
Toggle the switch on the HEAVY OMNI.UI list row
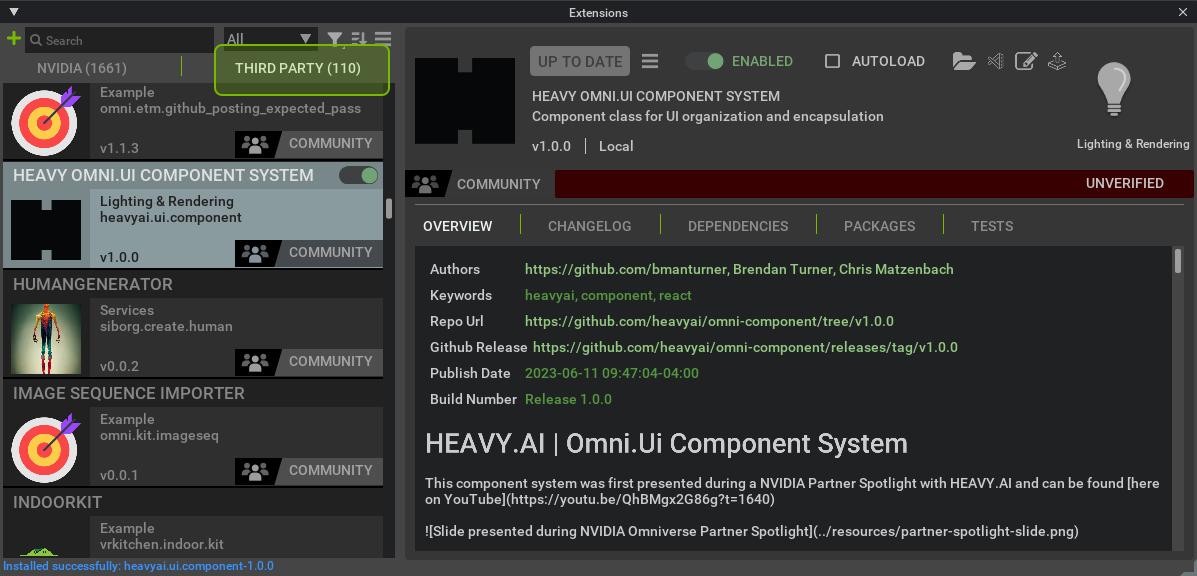coord(359,175)
